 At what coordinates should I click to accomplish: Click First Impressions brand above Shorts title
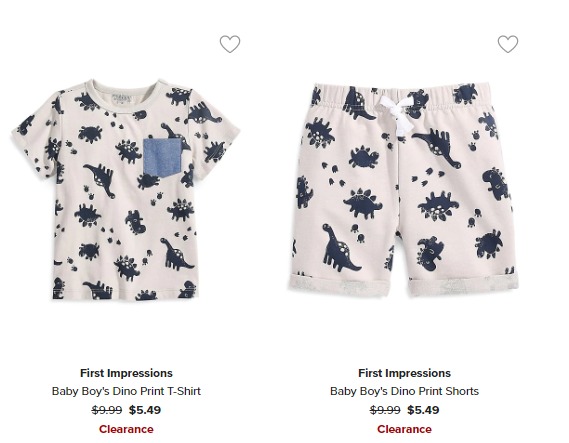coord(404,373)
